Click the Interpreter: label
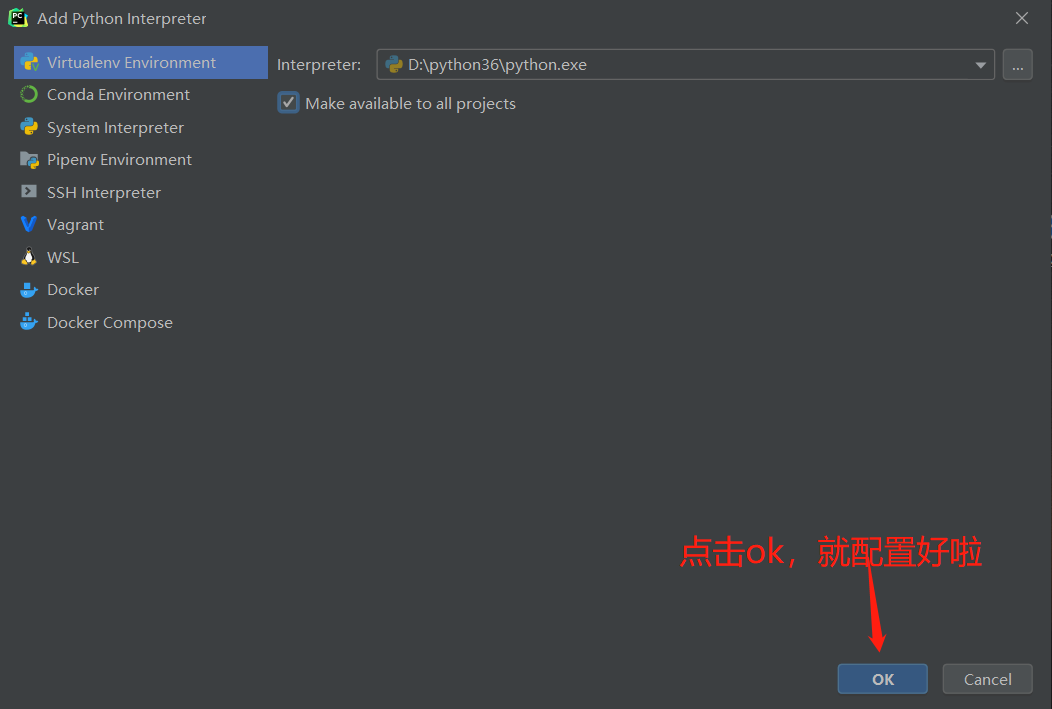Image resolution: width=1052 pixels, height=709 pixels. pos(319,64)
